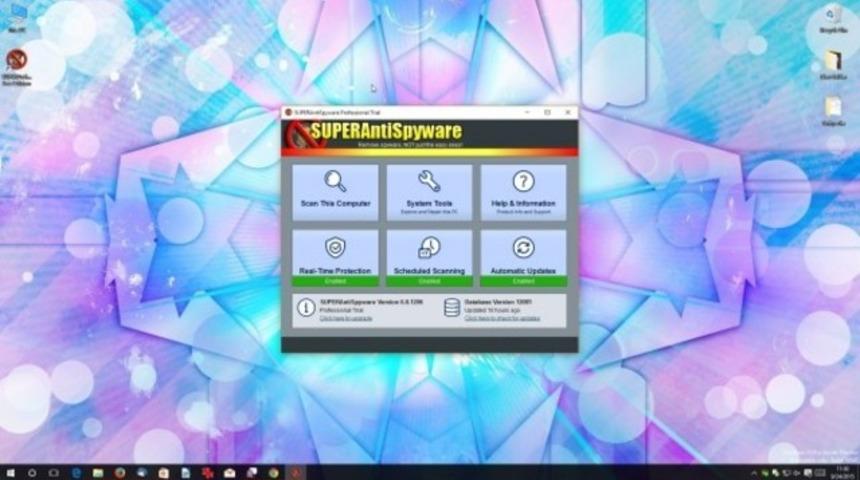This screenshot has width=860, height=480.
Task: Click the 'Click here to upgrade' link
Action: [346, 318]
